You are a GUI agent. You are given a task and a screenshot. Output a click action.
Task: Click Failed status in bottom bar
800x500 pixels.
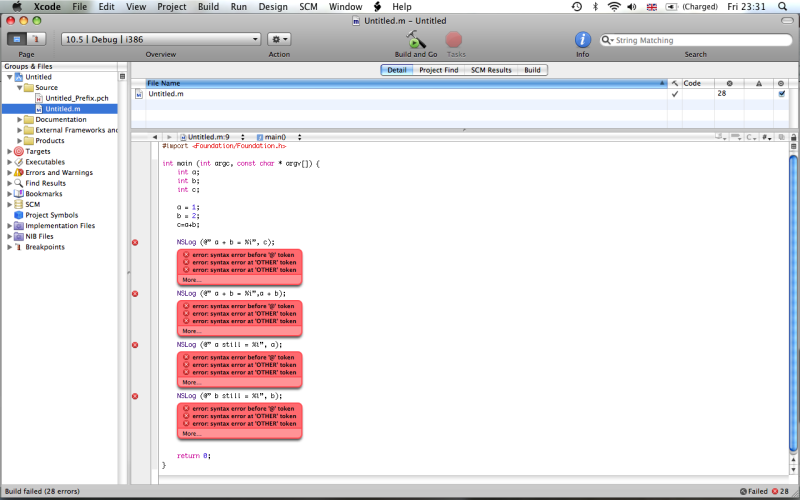(x=754, y=491)
